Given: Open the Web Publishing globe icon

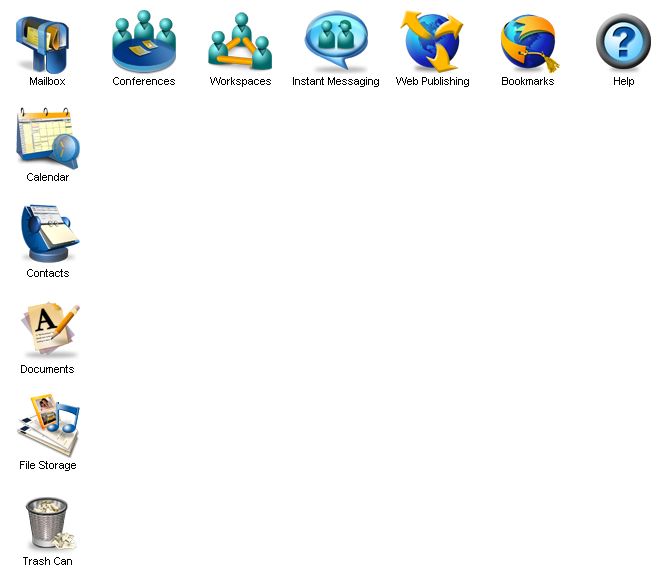Looking at the screenshot, I should click(432, 41).
